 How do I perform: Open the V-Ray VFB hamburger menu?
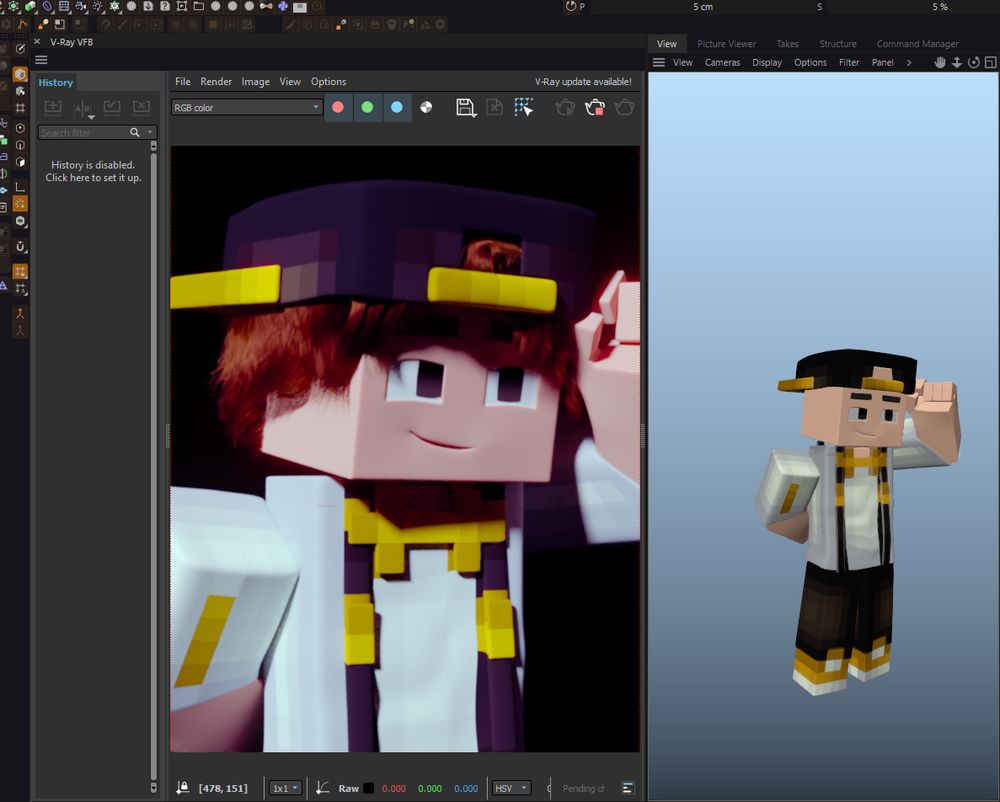[41, 60]
